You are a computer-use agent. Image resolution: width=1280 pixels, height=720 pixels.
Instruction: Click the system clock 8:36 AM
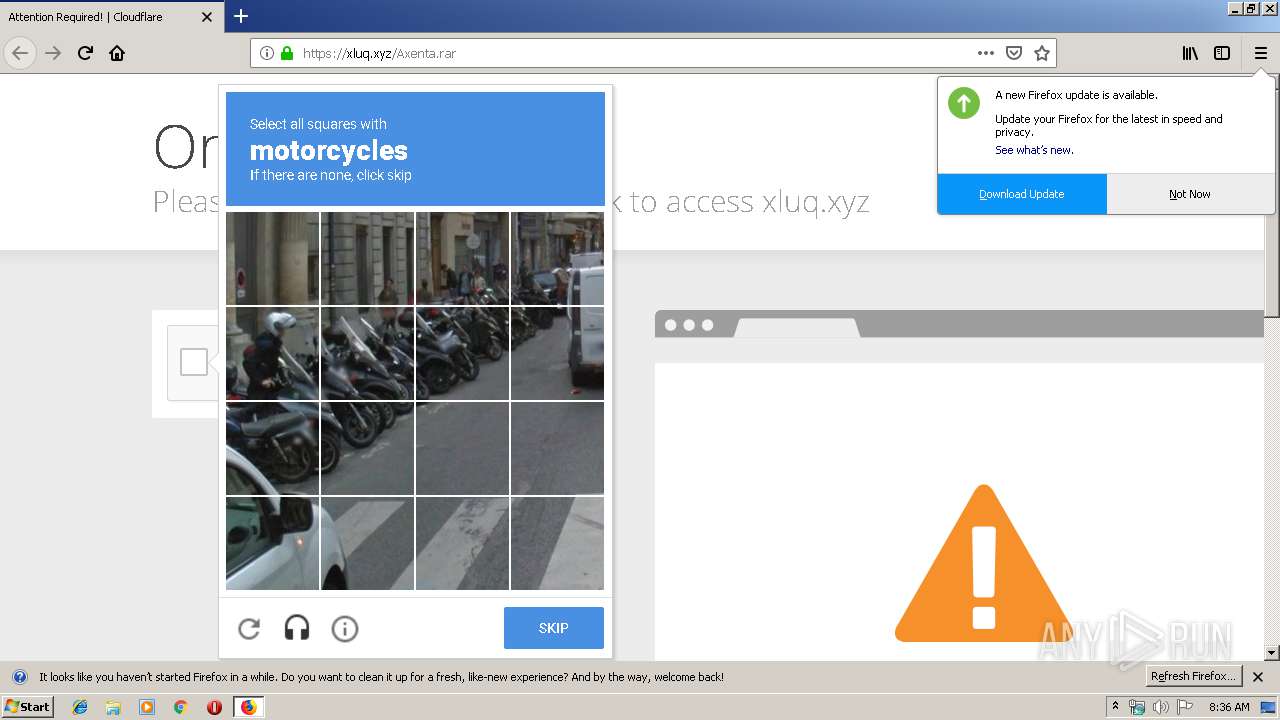[x=1229, y=707]
